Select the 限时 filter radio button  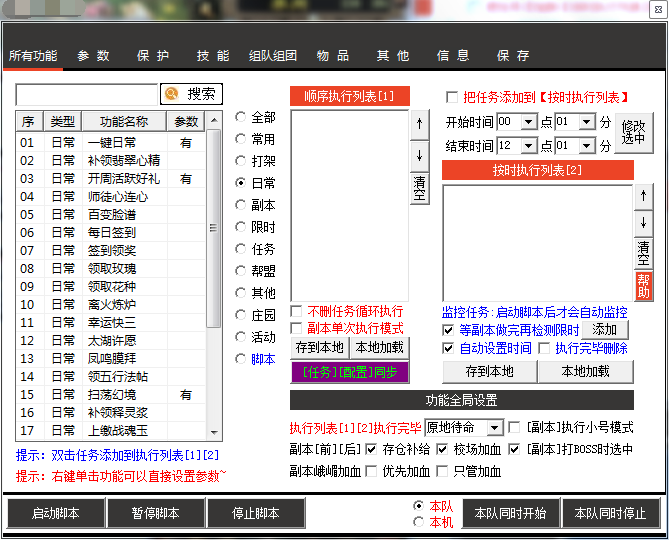coord(241,227)
